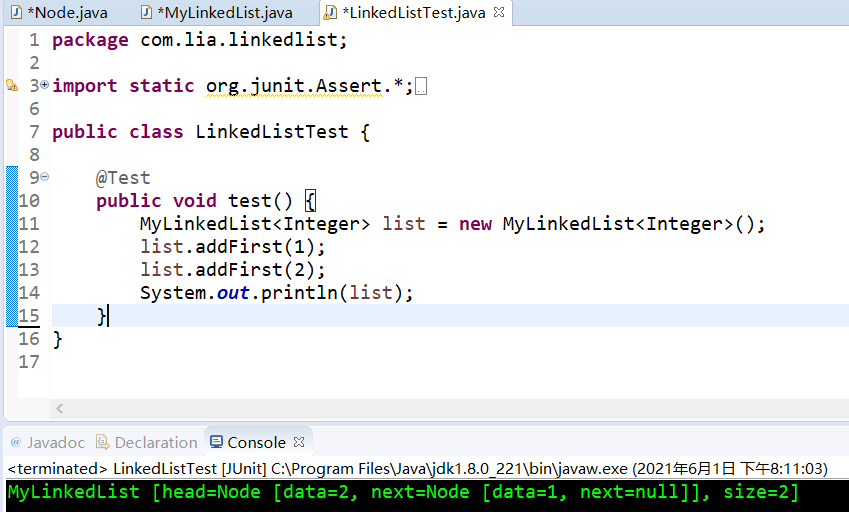Image resolution: width=849 pixels, height=512 pixels.
Task: Click the Console monitor icon
Action: (216, 442)
